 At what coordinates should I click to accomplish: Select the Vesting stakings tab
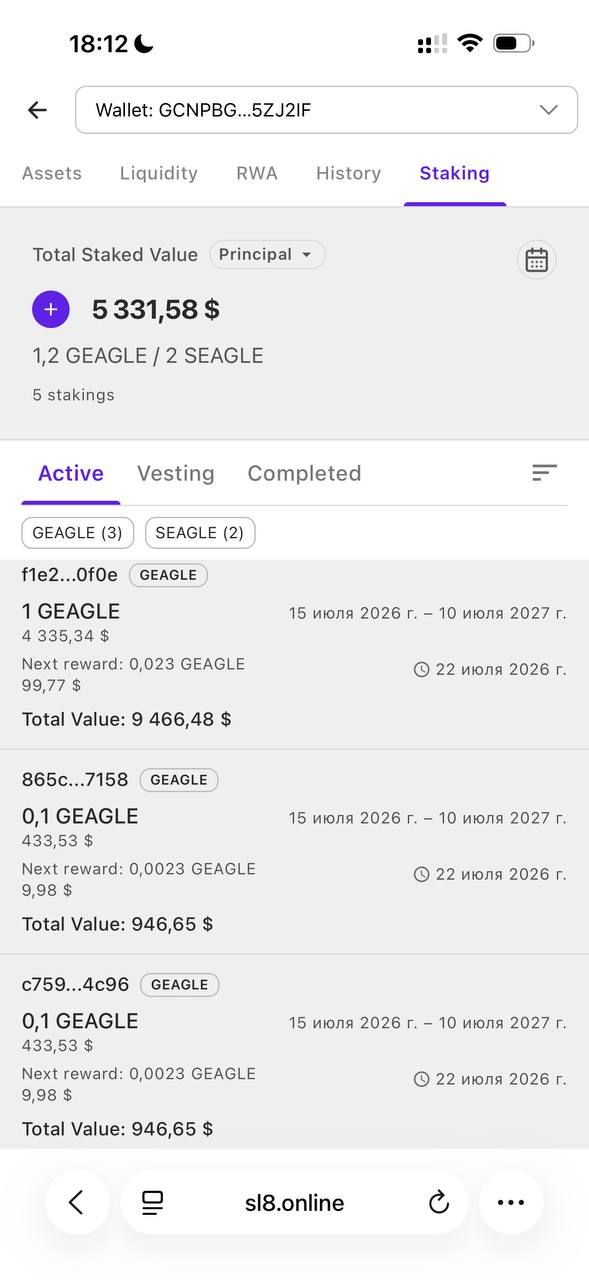[x=176, y=473]
